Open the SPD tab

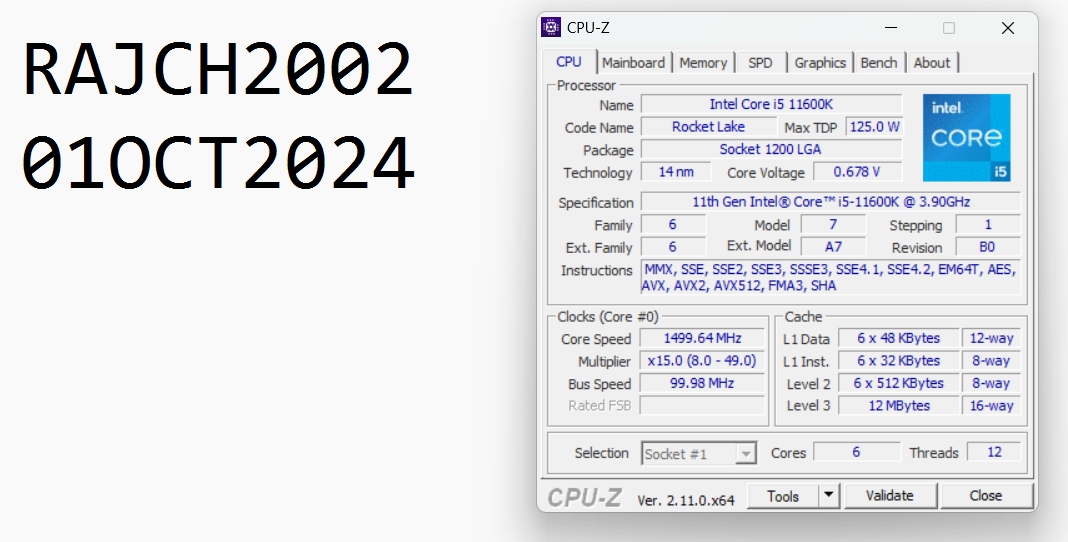(760, 63)
